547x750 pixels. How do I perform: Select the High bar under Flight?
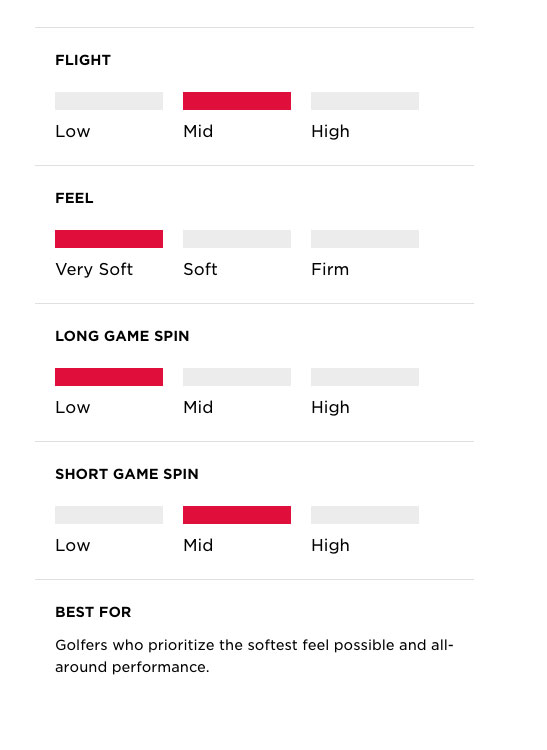point(365,101)
